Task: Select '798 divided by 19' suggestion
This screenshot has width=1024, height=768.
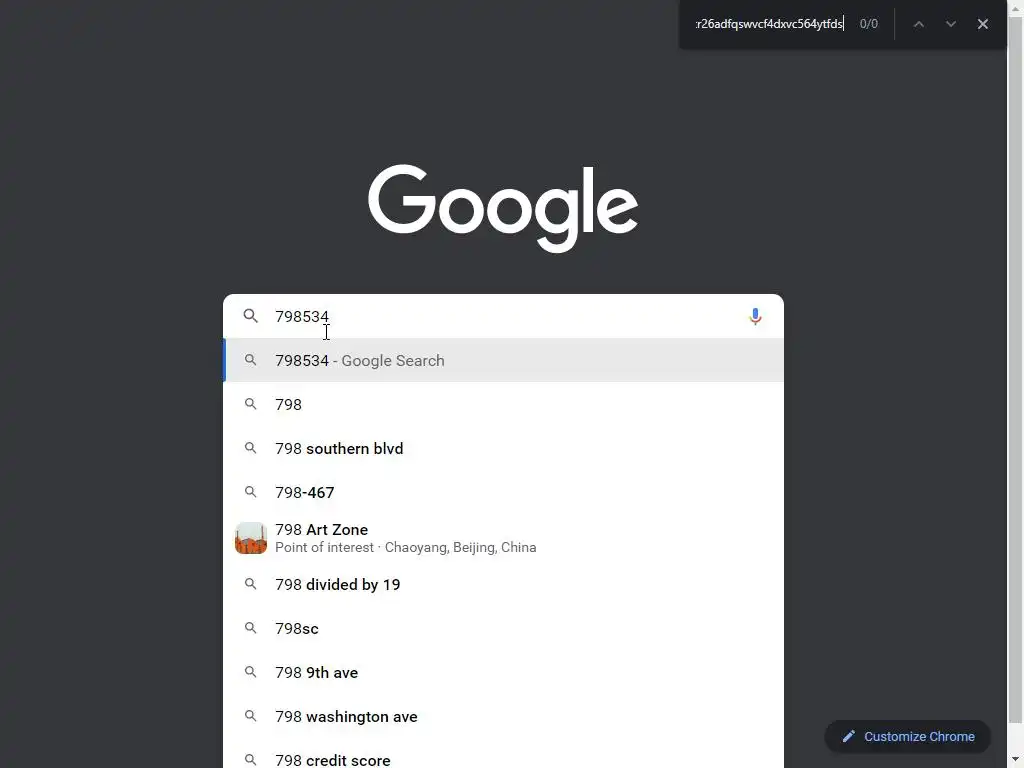Action: pos(504,584)
